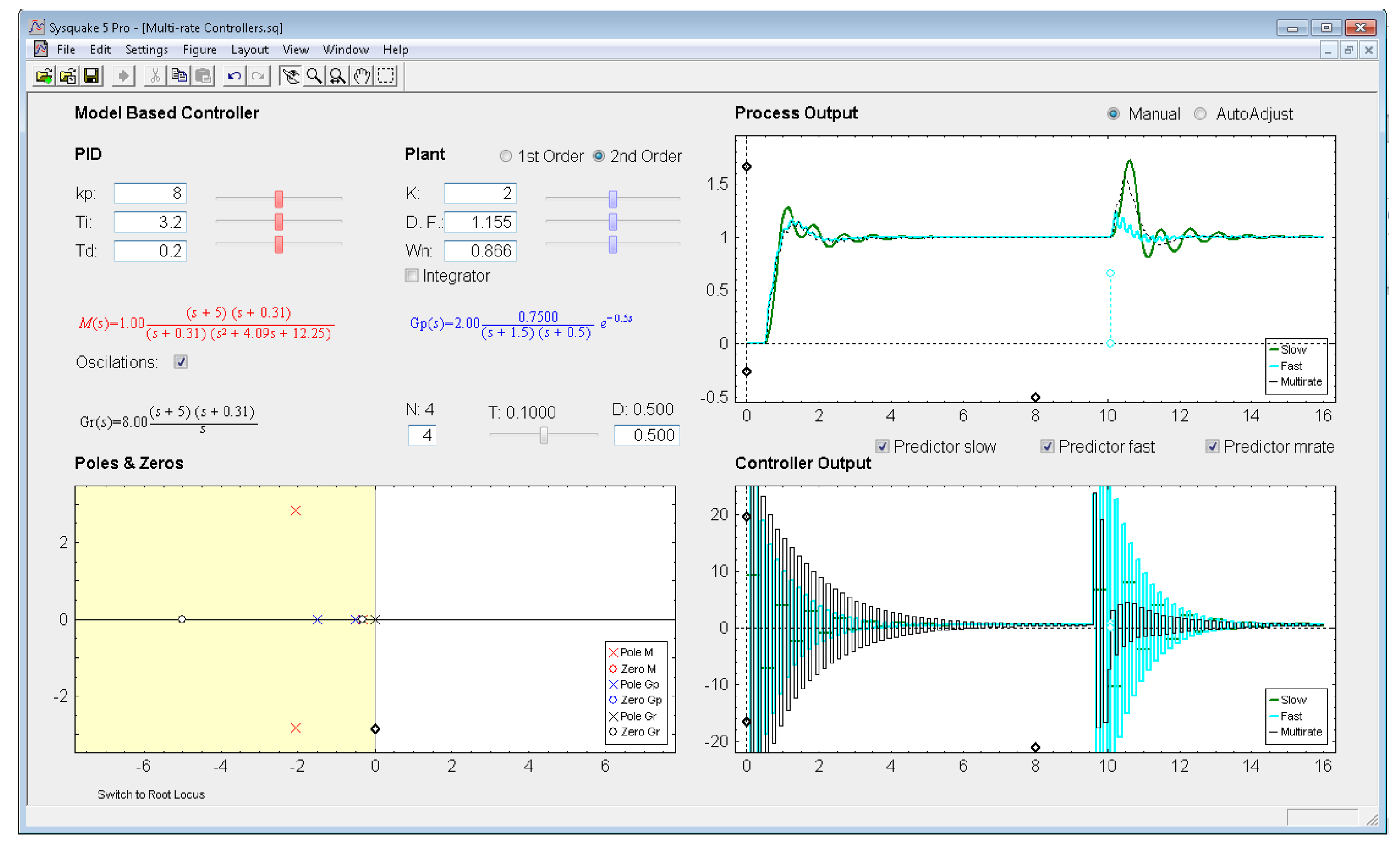This screenshot has width=1400, height=853.
Task: Open the Figure menu
Action: coord(199,50)
